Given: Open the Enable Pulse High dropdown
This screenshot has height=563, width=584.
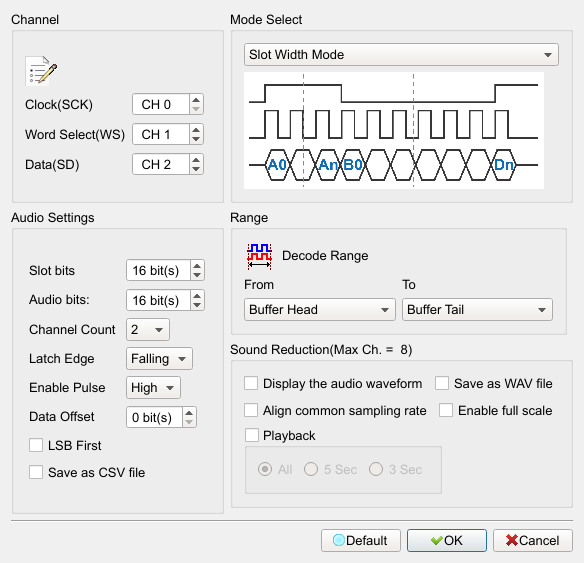Looking at the screenshot, I should tap(153, 388).
